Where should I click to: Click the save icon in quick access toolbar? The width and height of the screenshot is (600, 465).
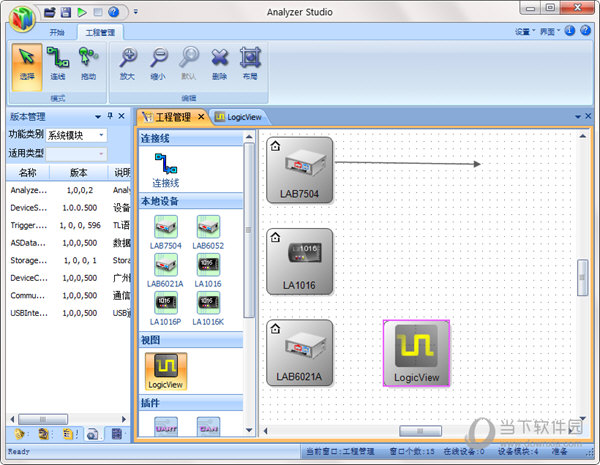66,12
